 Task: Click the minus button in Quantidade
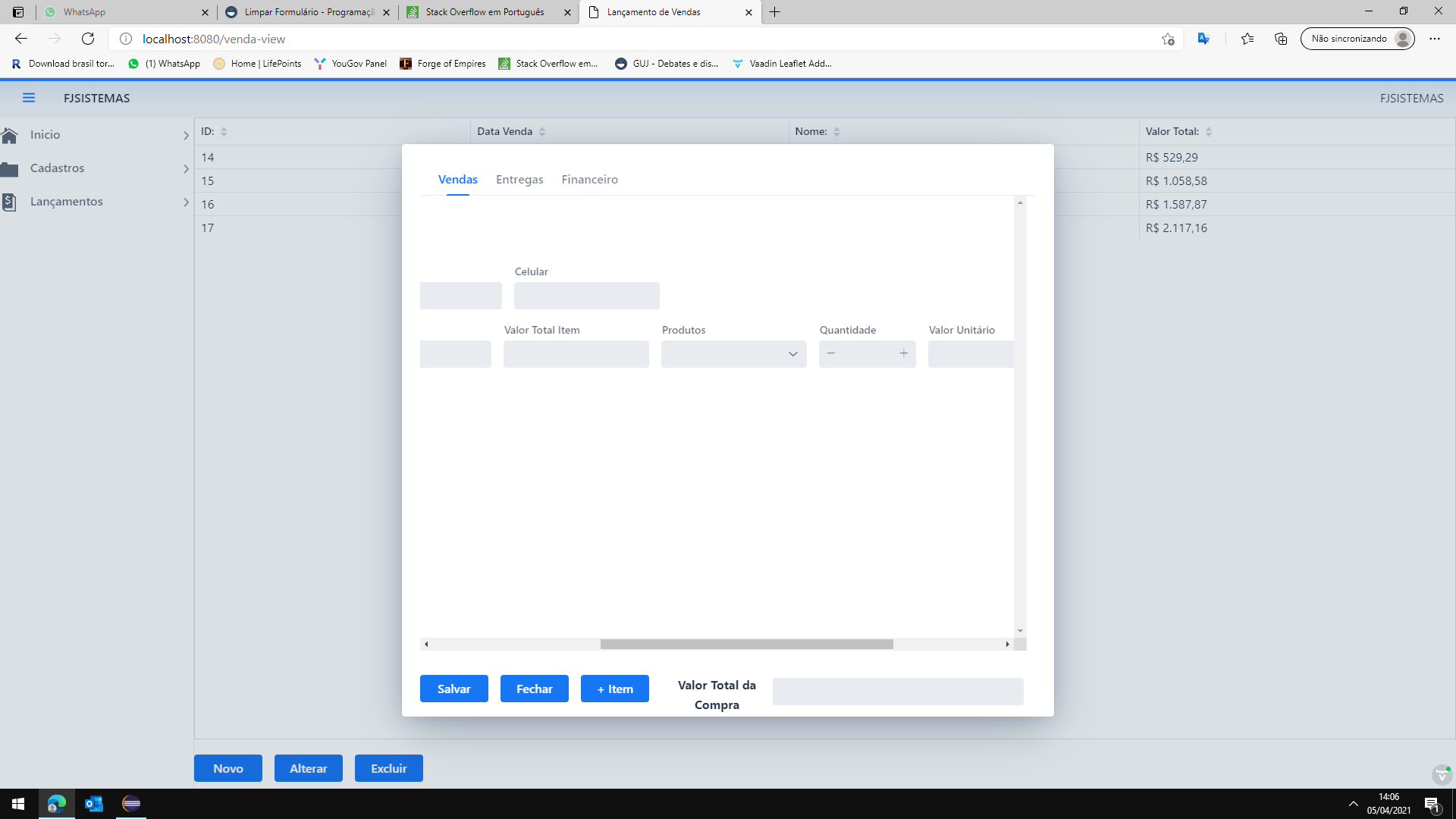[x=831, y=353]
